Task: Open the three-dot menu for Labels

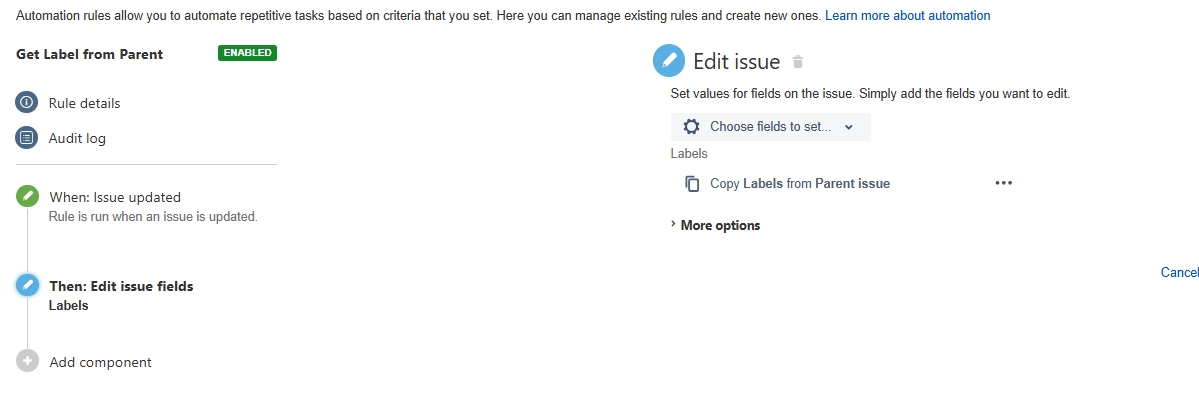Action: click(1003, 184)
